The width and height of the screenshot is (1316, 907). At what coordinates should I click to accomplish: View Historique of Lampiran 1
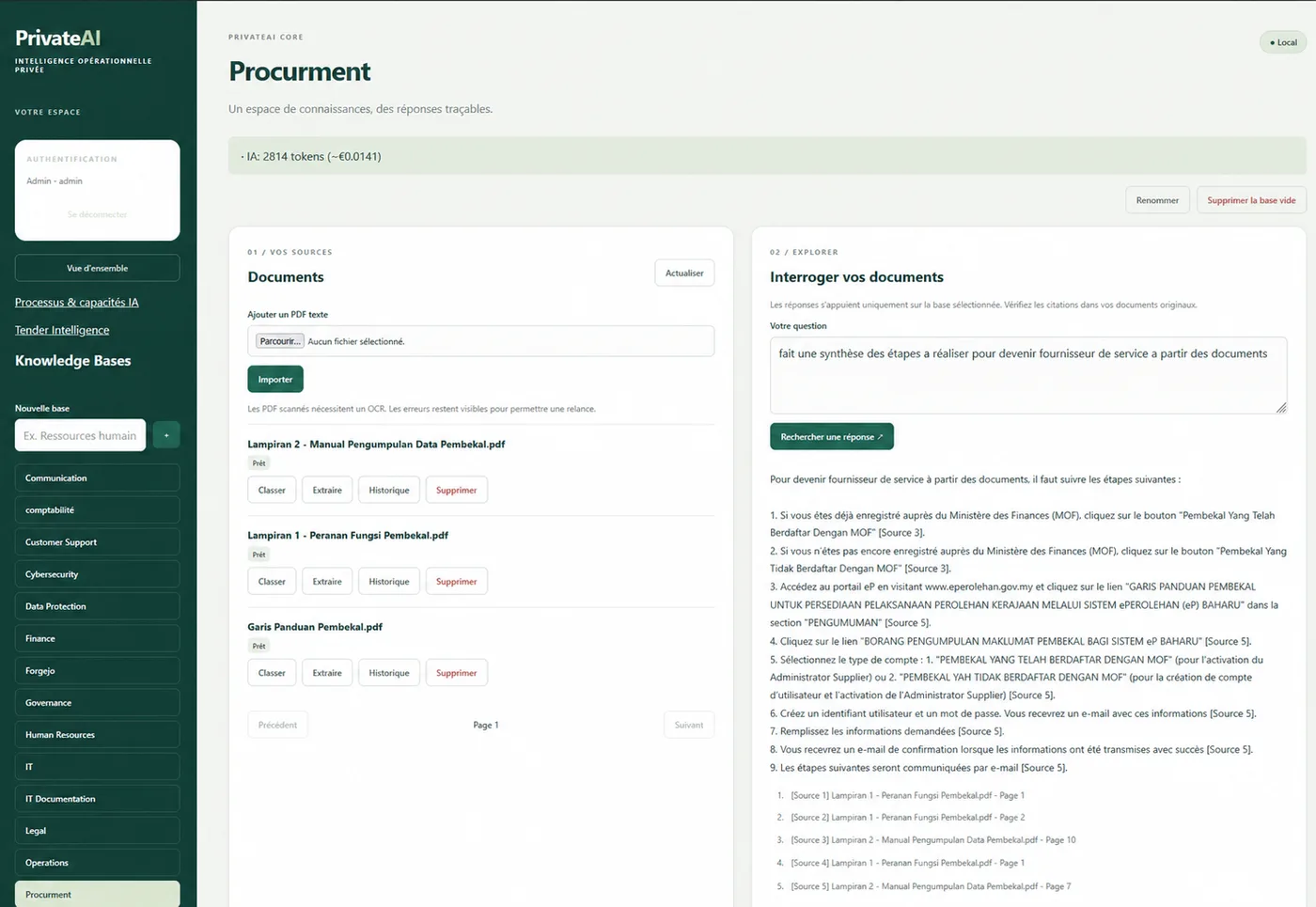[389, 581]
